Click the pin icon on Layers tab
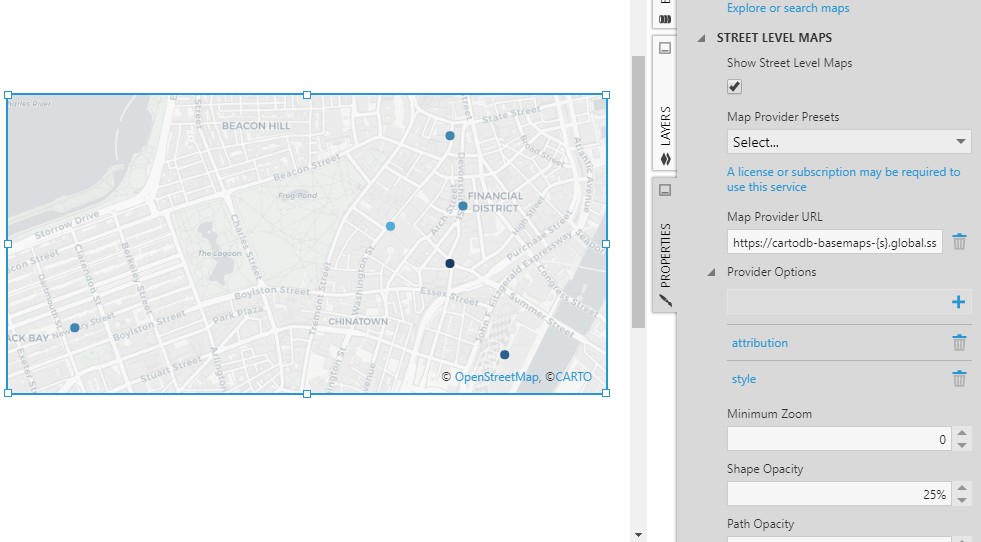Image resolution: width=981 pixels, height=542 pixels. point(664,49)
